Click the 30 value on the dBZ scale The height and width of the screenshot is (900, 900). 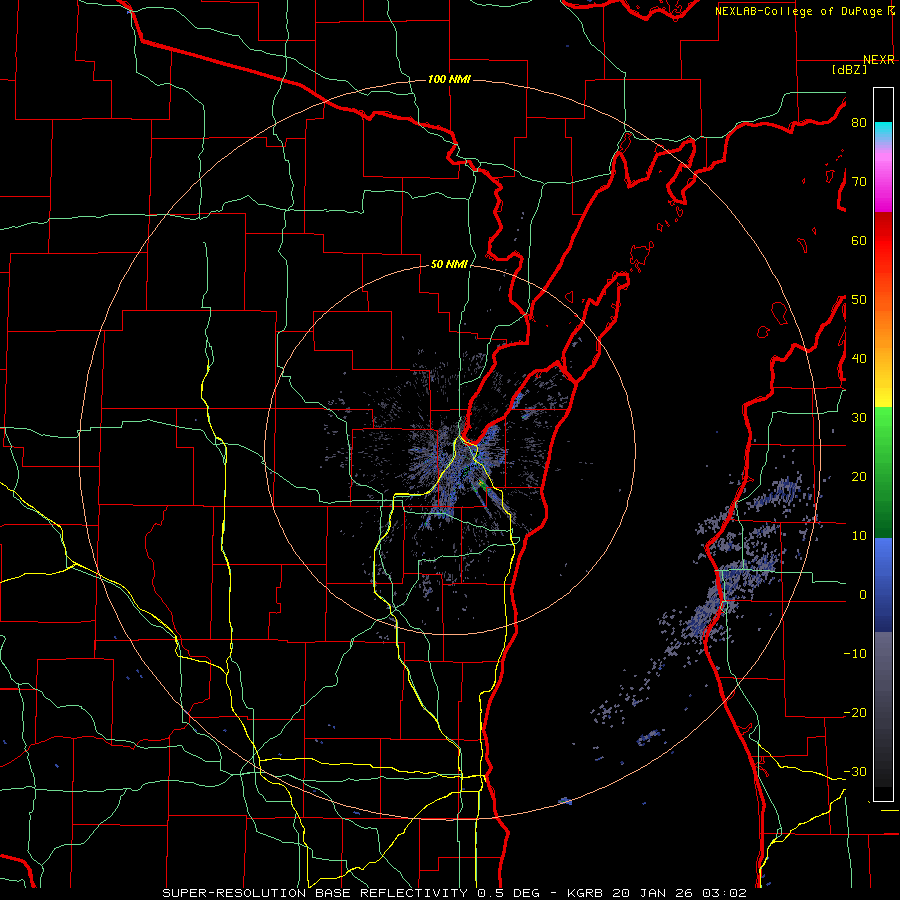pyautogui.click(x=859, y=418)
